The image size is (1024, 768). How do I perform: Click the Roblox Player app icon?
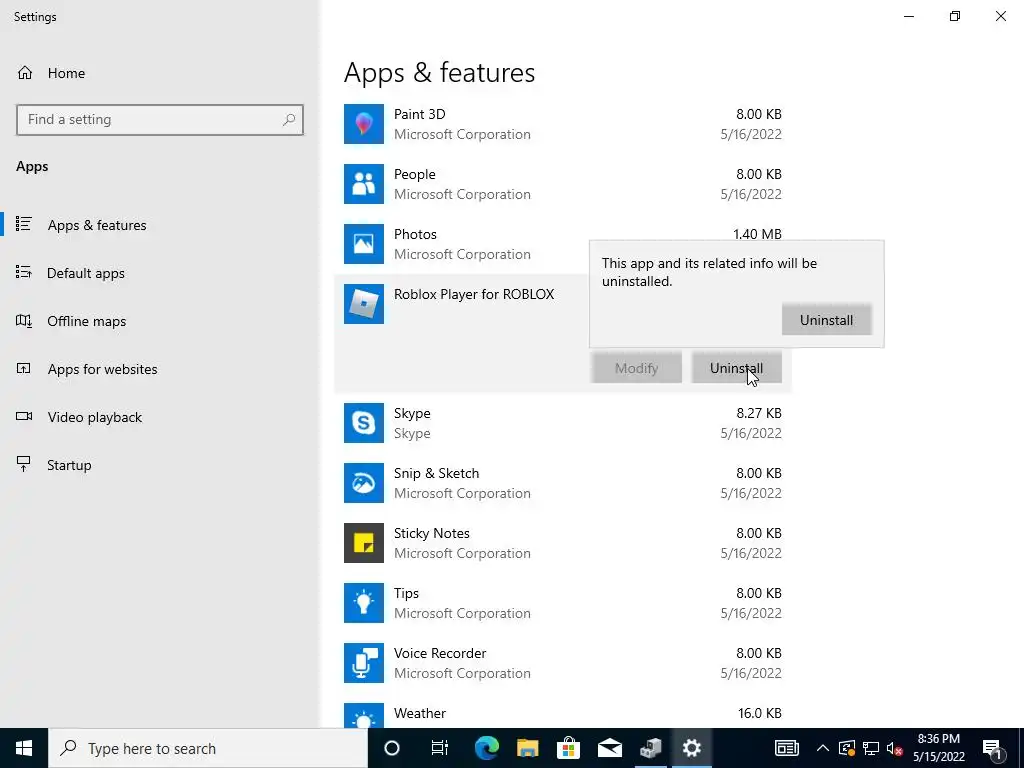pyautogui.click(x=364, y=304)
